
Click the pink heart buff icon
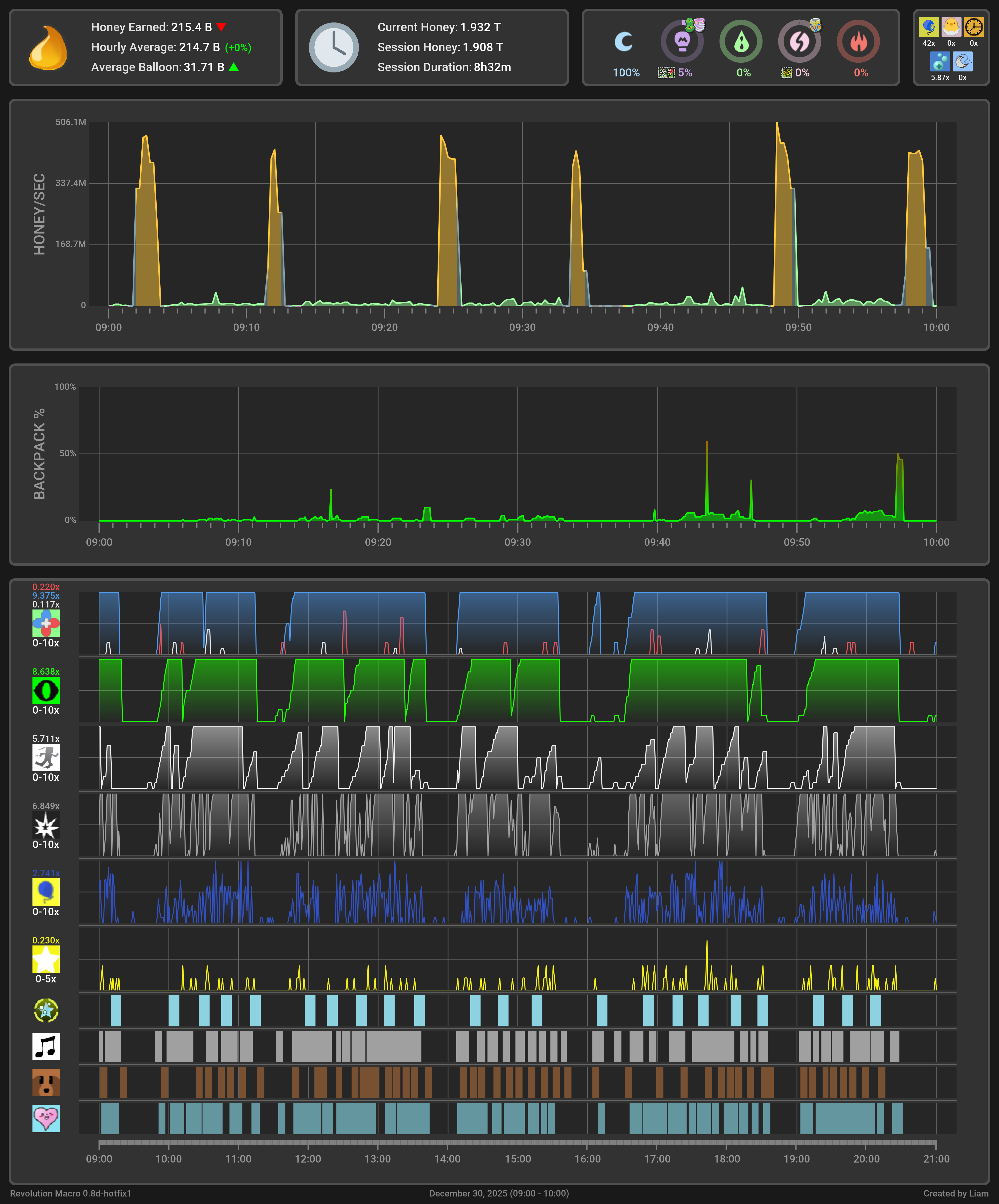46,1118
